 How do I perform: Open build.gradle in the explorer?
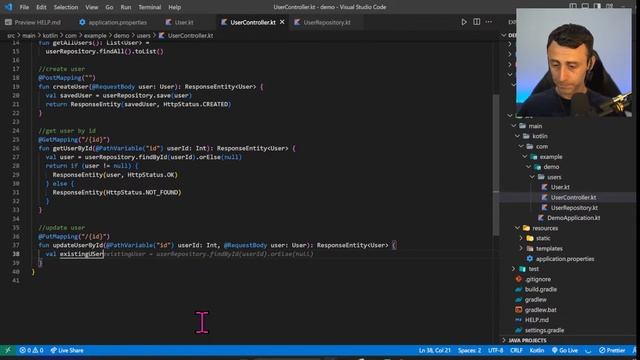click(540, 289)
